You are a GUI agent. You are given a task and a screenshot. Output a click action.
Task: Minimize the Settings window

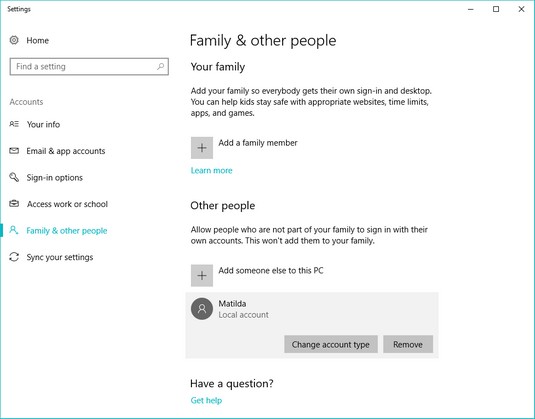tap(471, 9)
